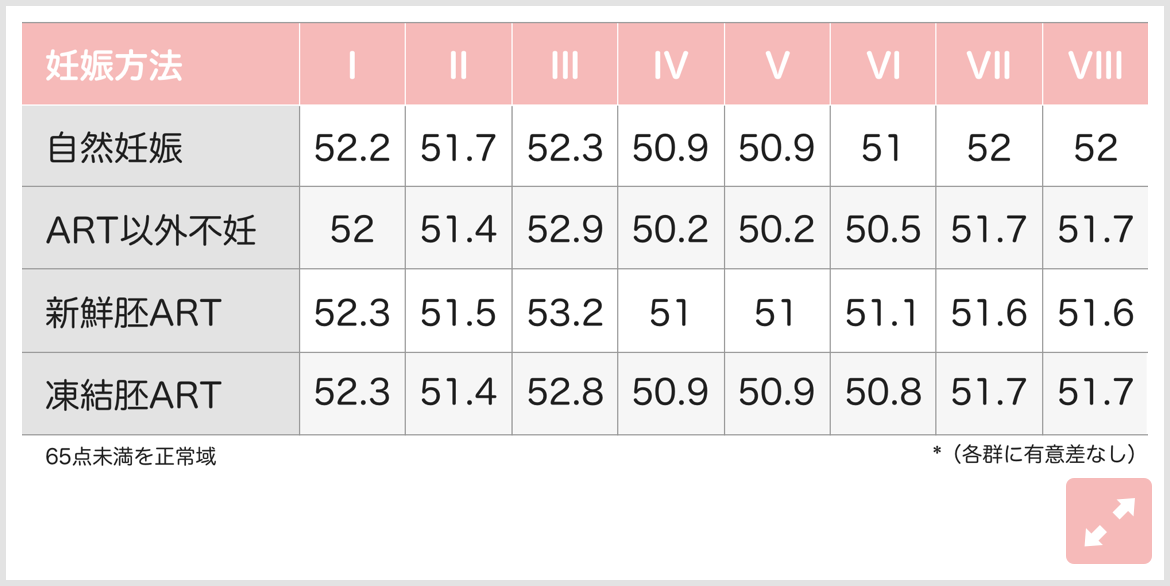Image resolution: width=1170 pixels, height=586 pixels.
Task: Click column header III
Action: coord(565,66)
